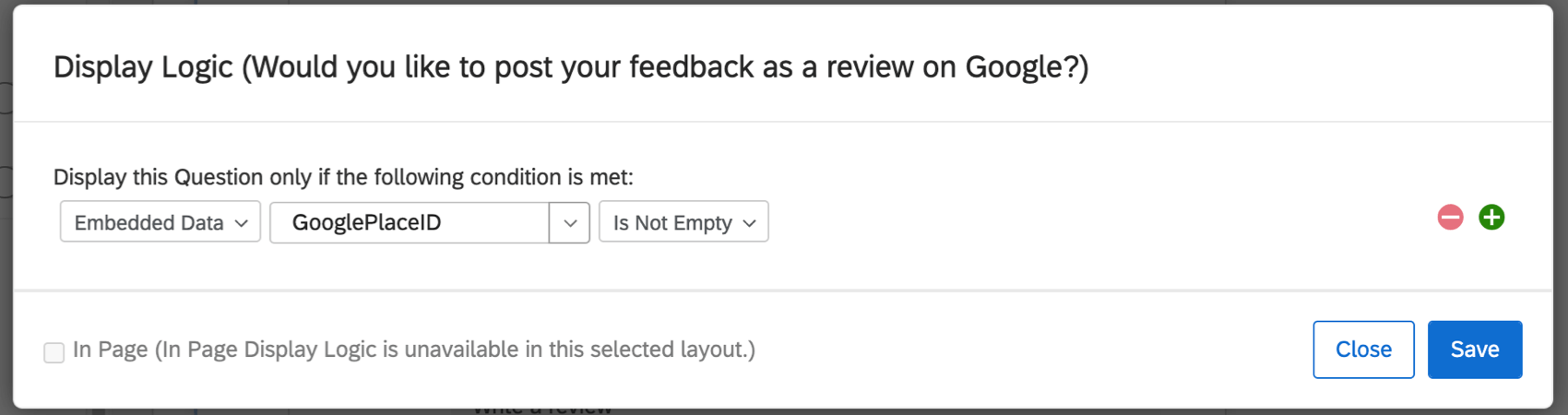Click the words "condition is met" above the condition row

point(552,177)
